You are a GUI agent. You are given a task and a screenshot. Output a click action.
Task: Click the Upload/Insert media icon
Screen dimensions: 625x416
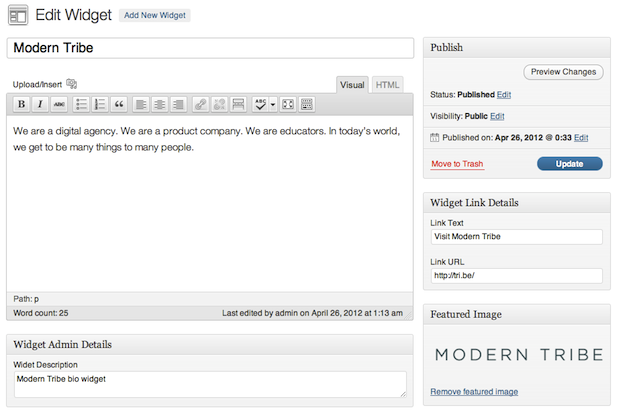coord(72,84)
